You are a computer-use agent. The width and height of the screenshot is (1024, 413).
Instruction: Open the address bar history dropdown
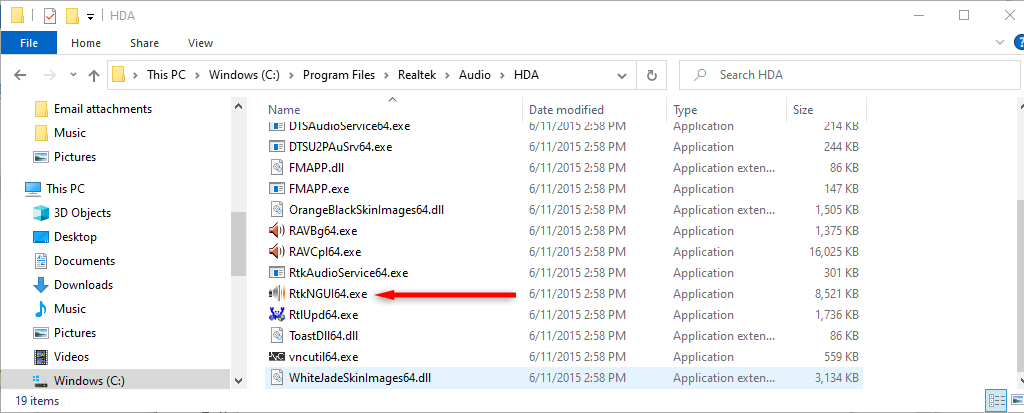coord(622,75)
